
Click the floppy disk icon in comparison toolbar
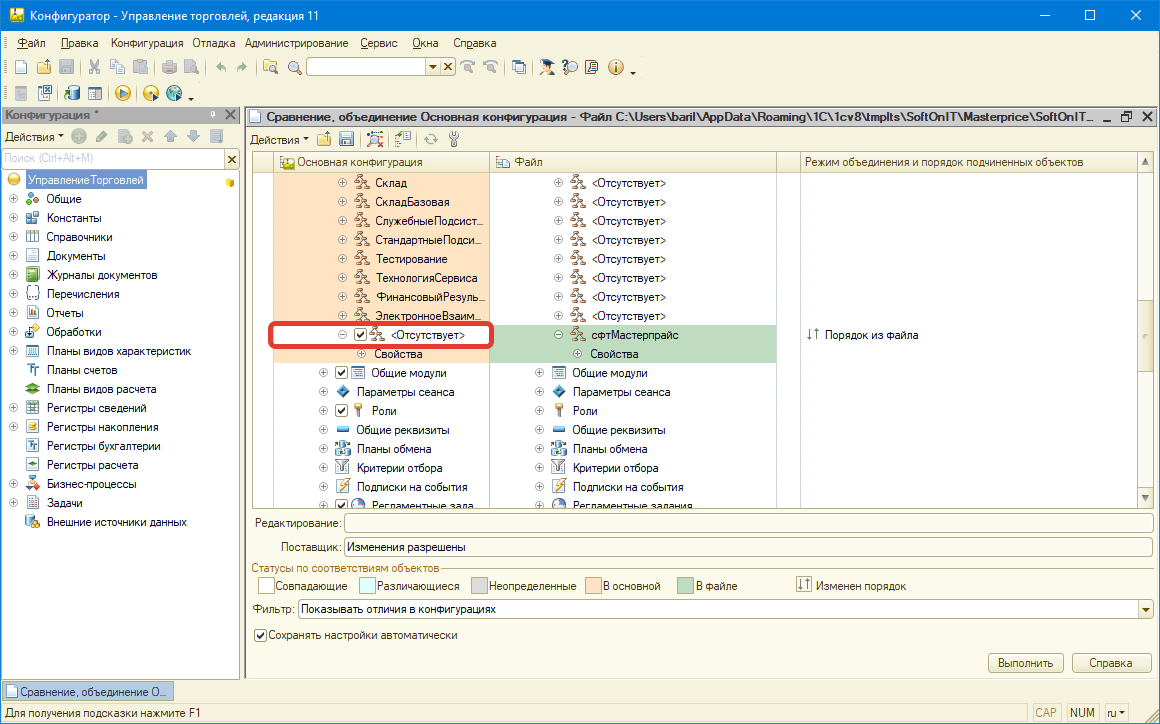click(x=346, y=139)
